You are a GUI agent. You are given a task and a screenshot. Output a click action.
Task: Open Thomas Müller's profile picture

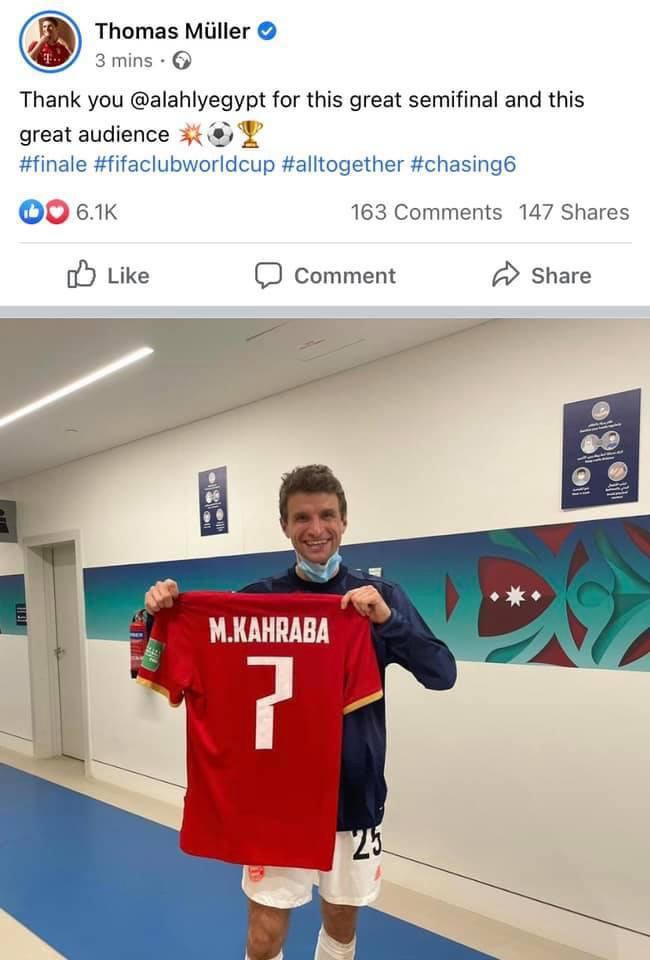point(50,42)
